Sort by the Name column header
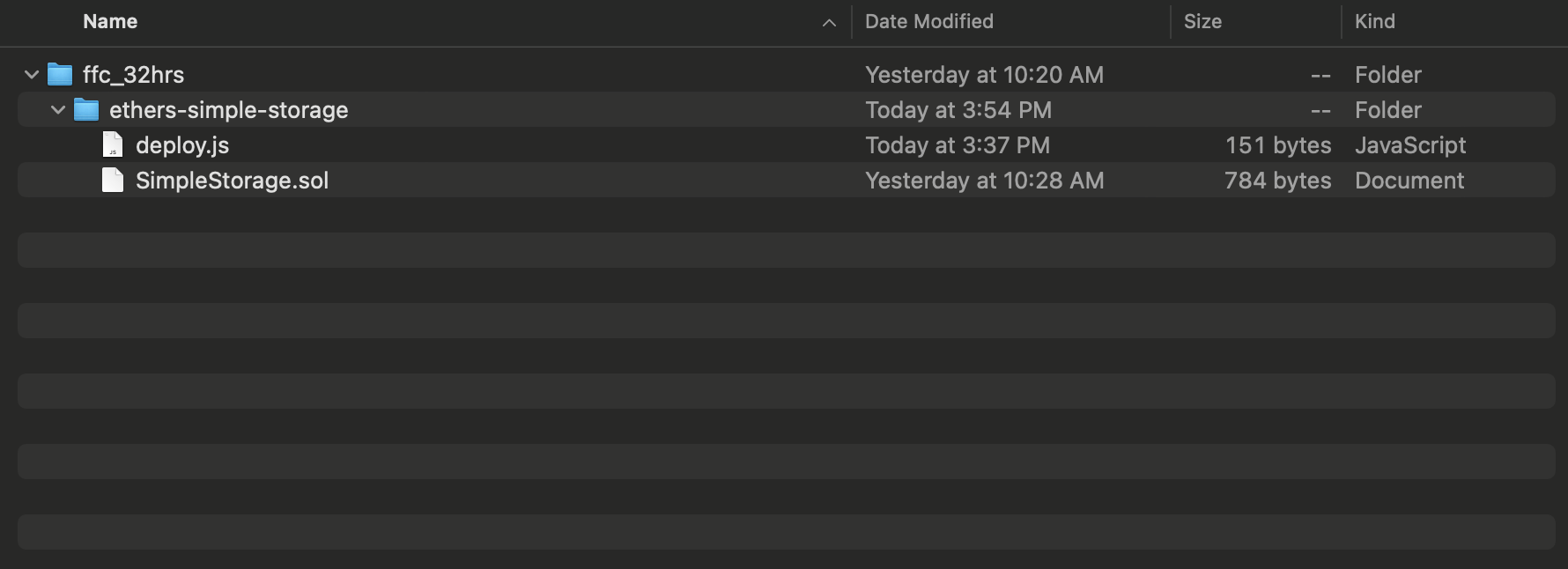Screen dimensions: 1568x569 tap(110, 21)
